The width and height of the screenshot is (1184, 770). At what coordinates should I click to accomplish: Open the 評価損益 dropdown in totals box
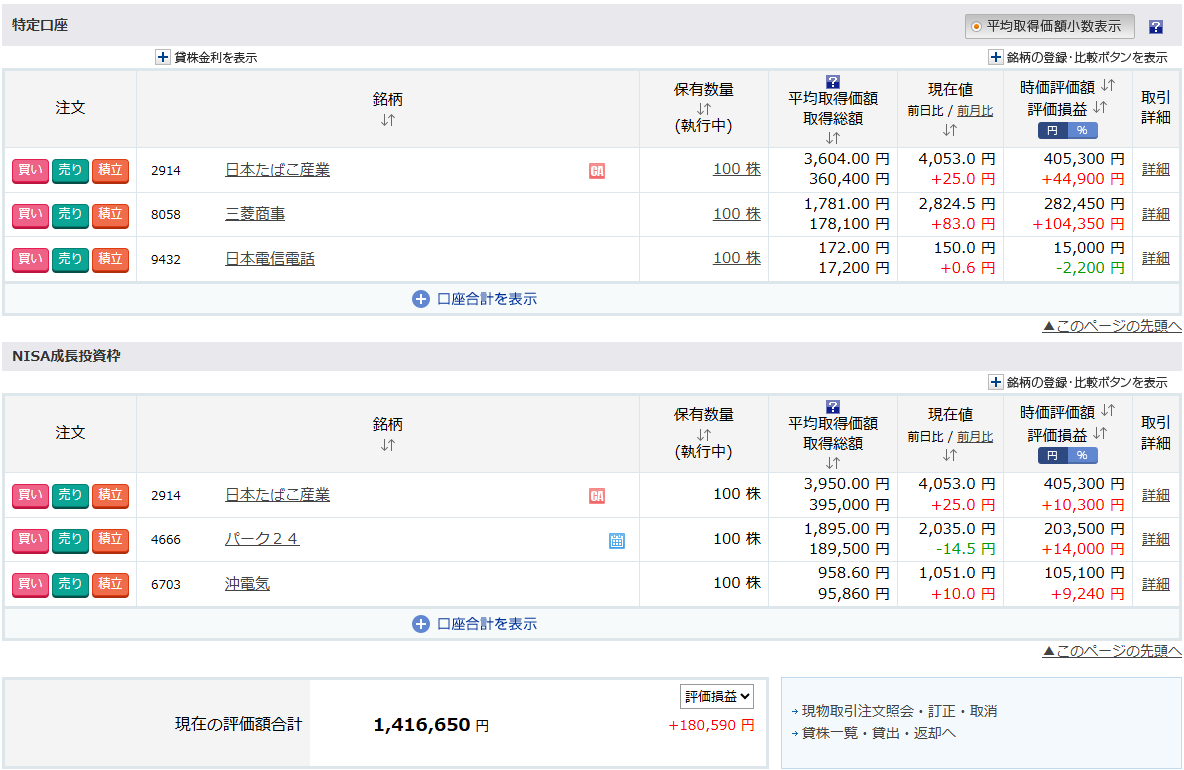coord(717,697)
